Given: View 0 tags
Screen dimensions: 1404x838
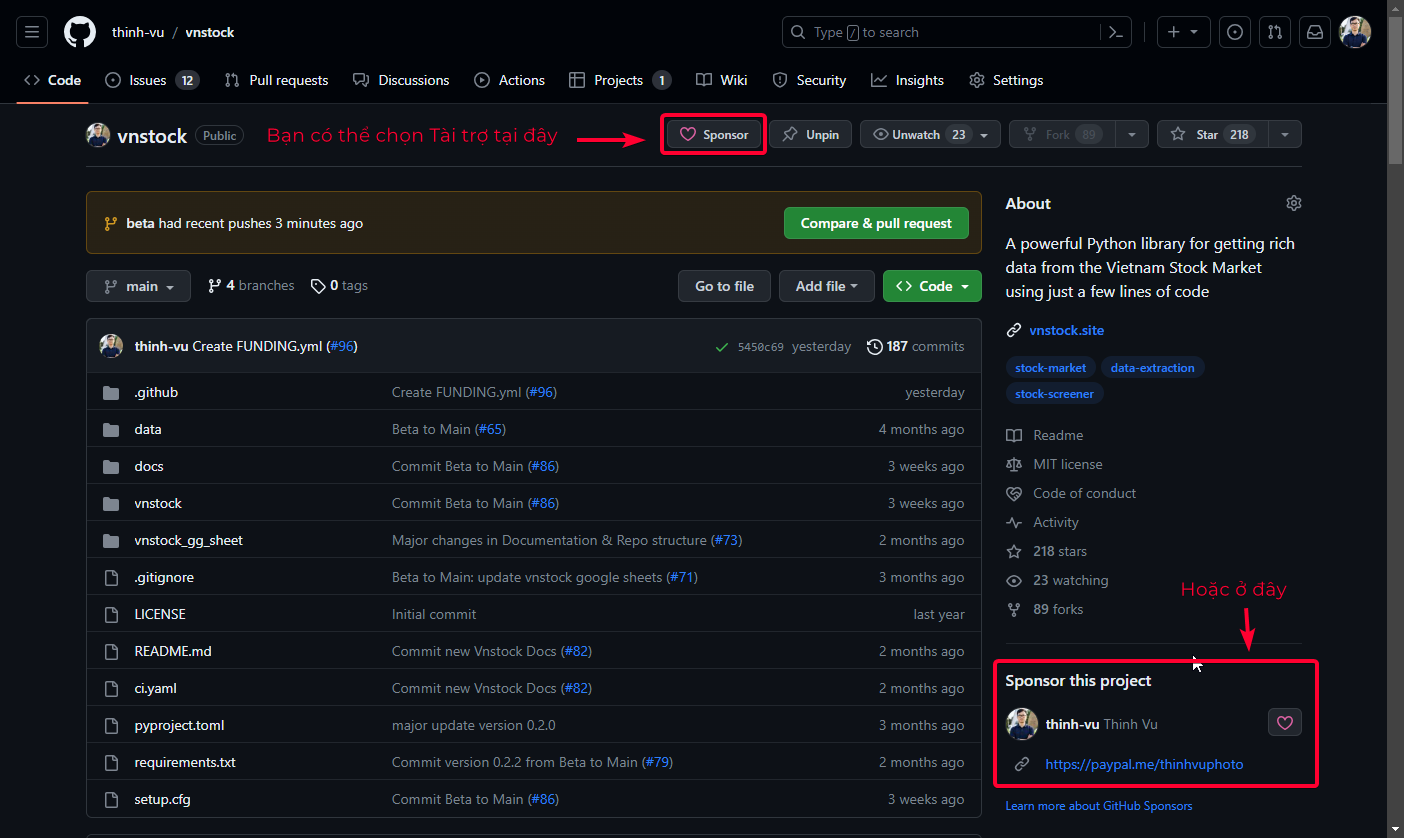Looking at the screenshot, I should click(339, 285).
